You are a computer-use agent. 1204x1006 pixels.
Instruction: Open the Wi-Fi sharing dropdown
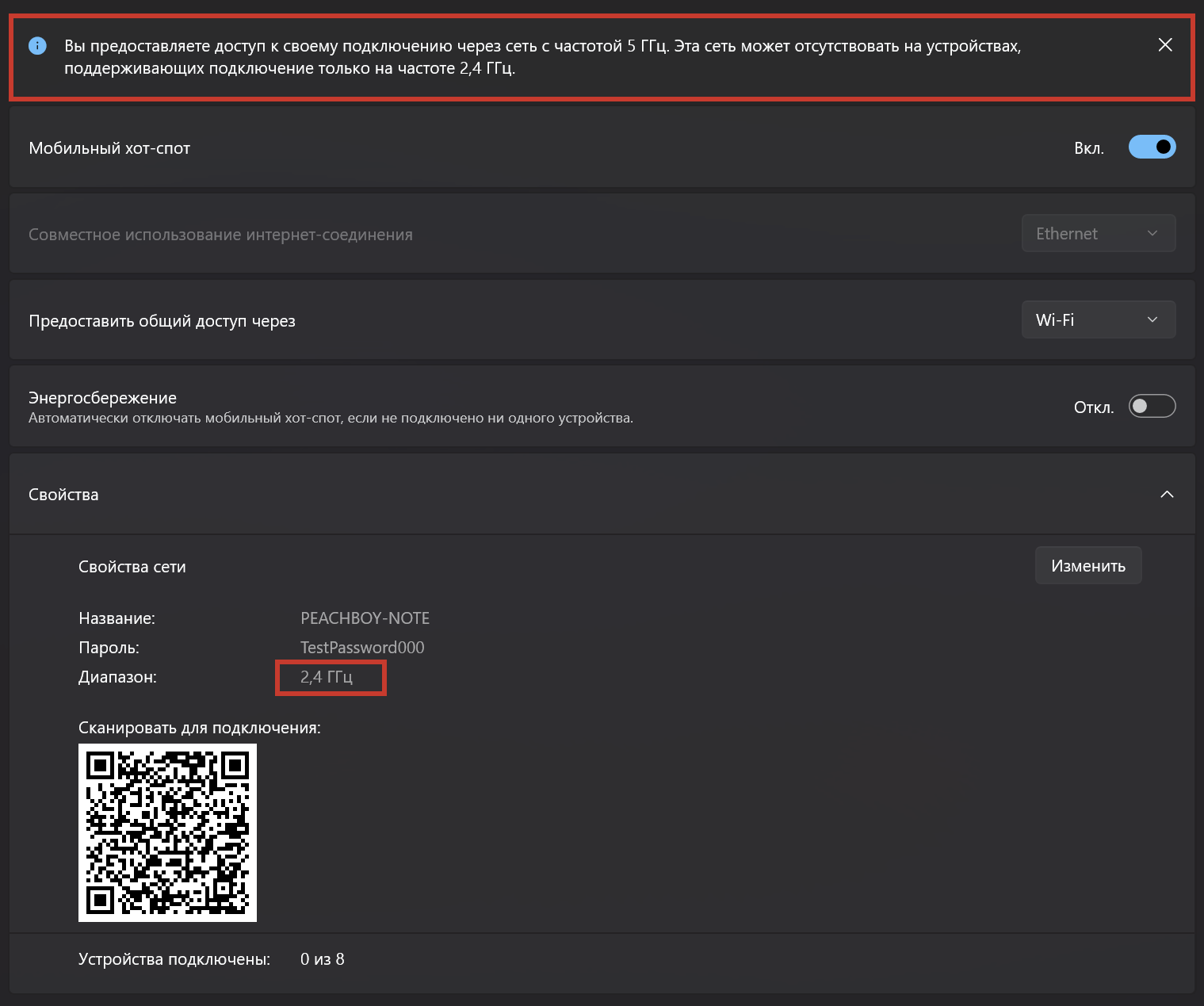[1098, 320]
